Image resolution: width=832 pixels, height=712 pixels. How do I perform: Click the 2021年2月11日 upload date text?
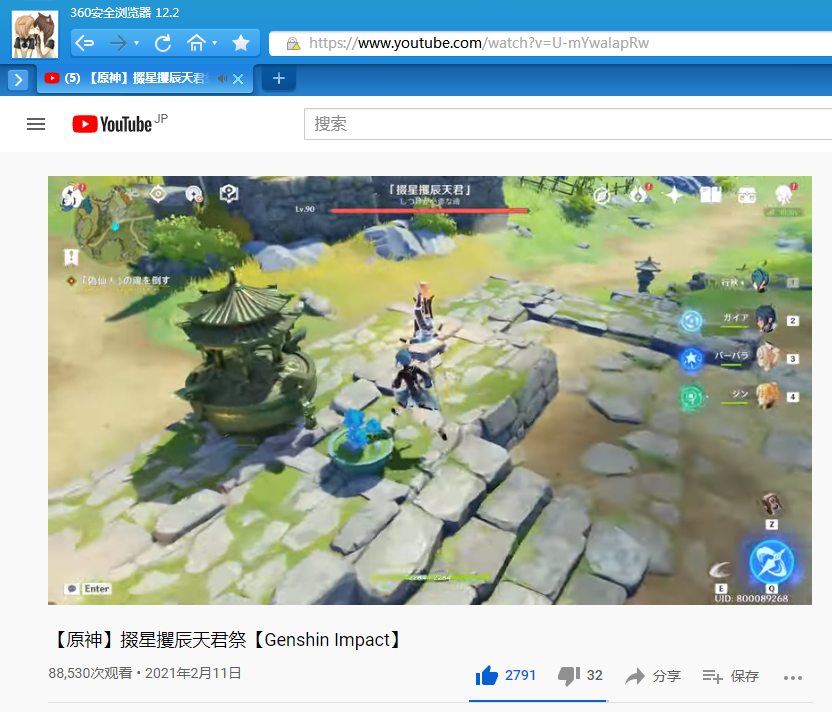(193, 673)
